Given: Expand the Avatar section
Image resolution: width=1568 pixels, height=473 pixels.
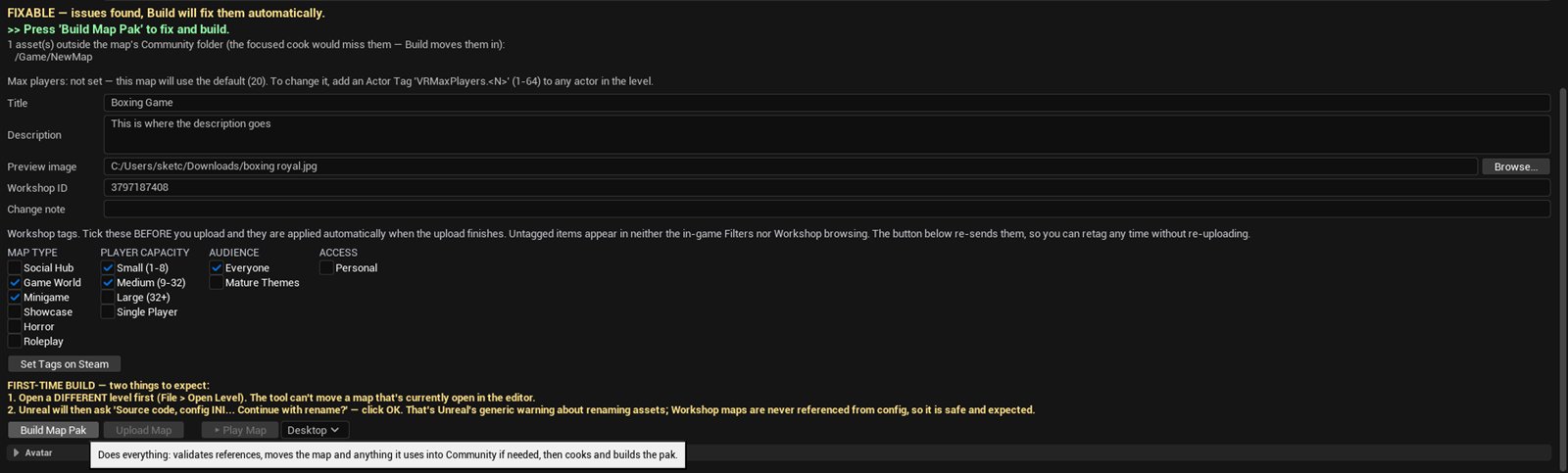Looking at the screenshot, I should pos(17,452).
